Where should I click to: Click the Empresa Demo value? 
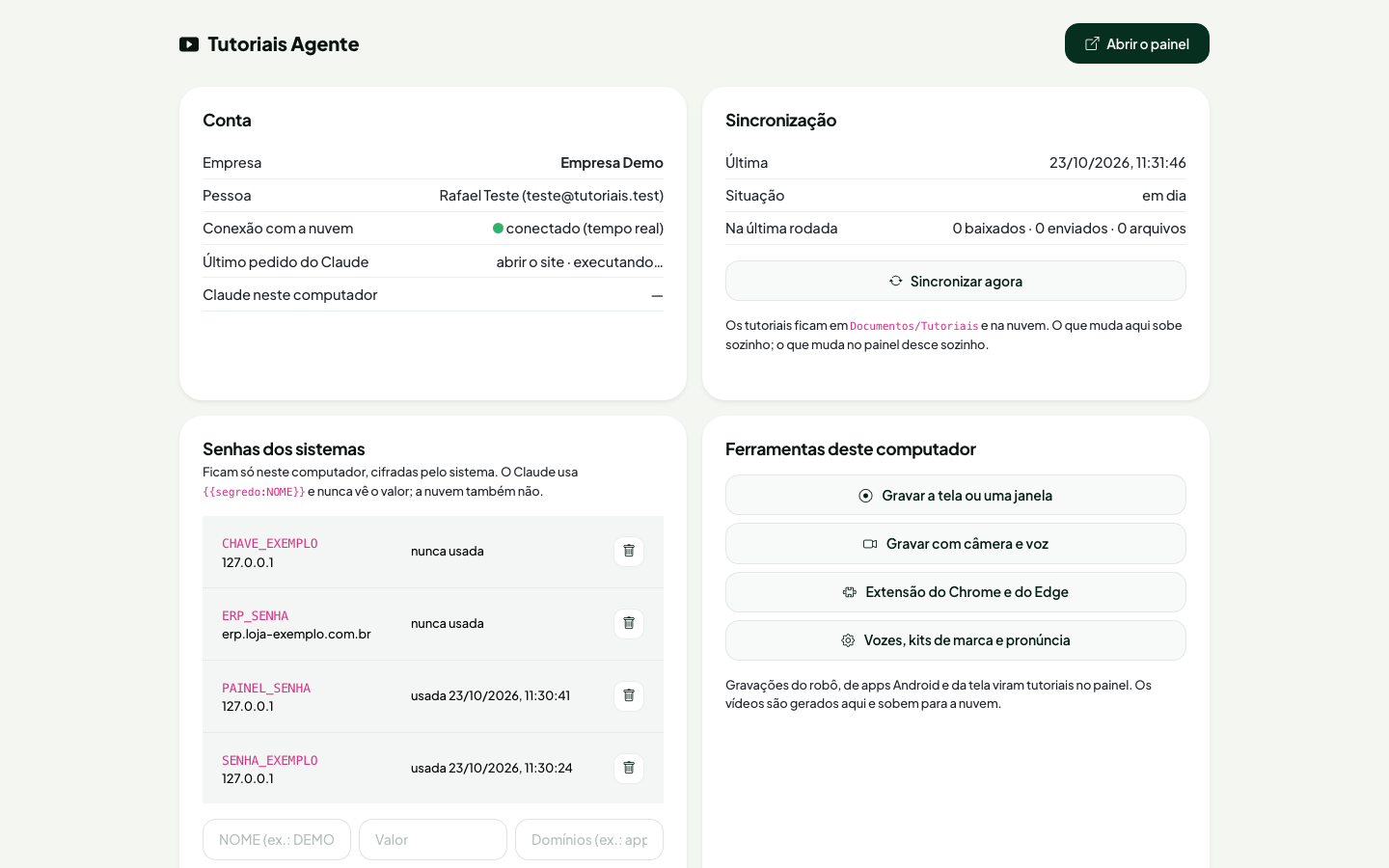(612, 163)
